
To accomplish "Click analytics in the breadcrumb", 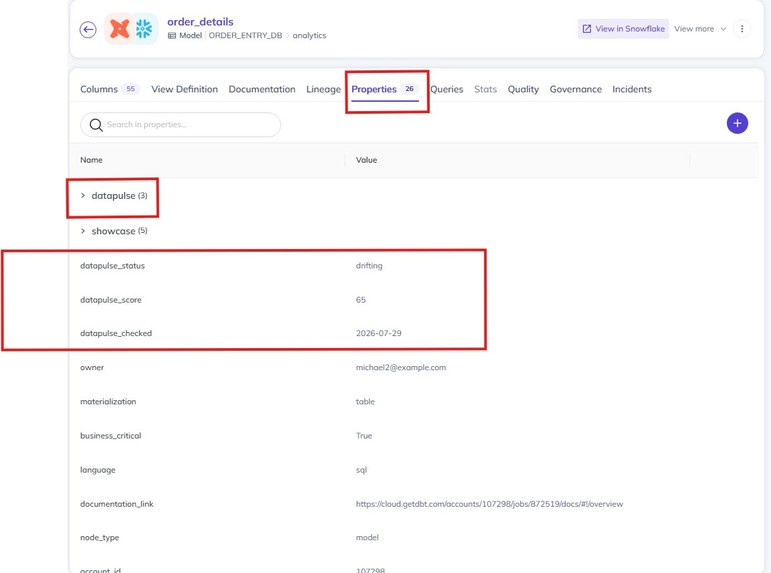I will tap(309, 35).
